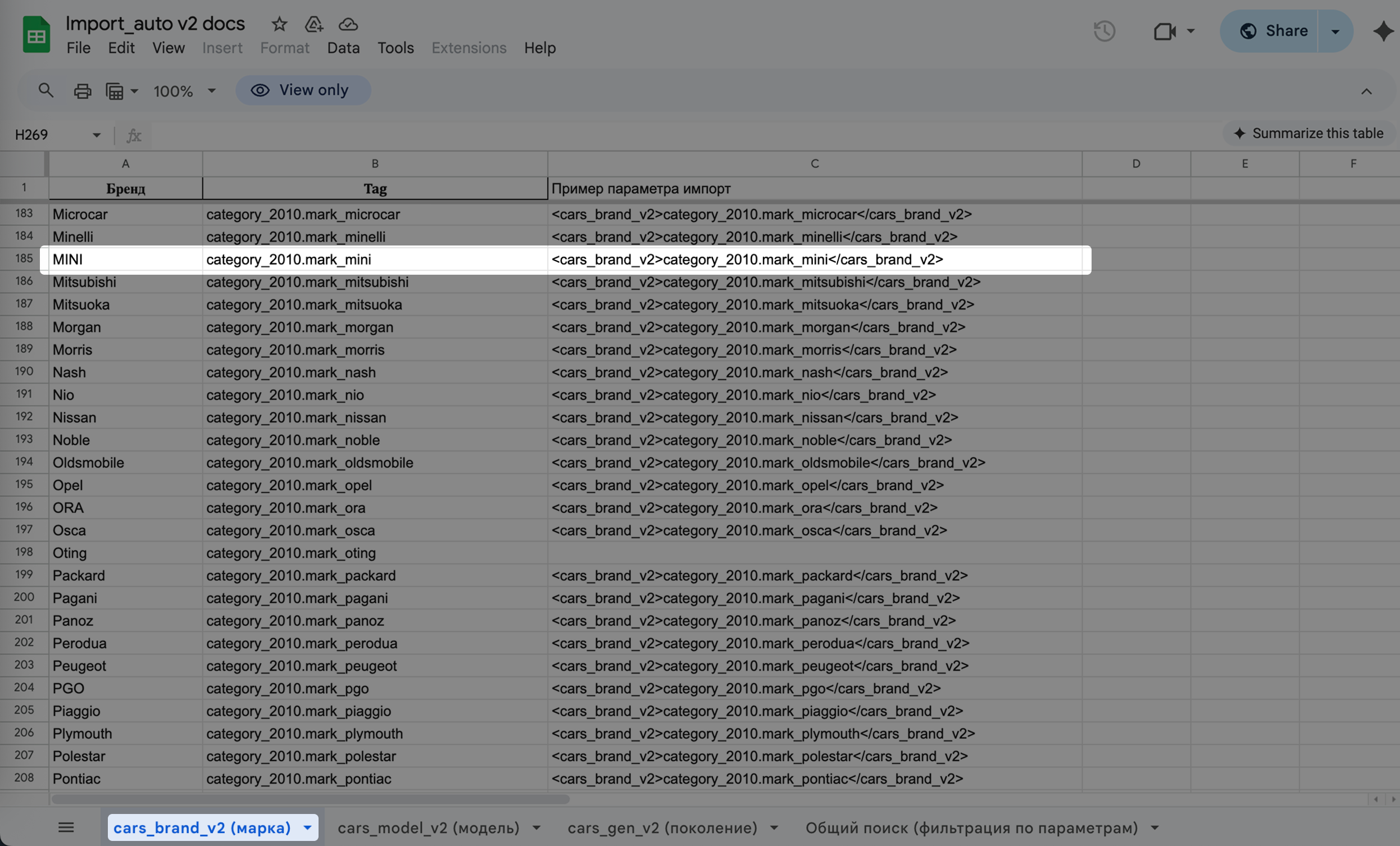Switch to cars_model_v2 (модель) sheet tab
The image size is (1400, 846).
click(x=429, y=828)
